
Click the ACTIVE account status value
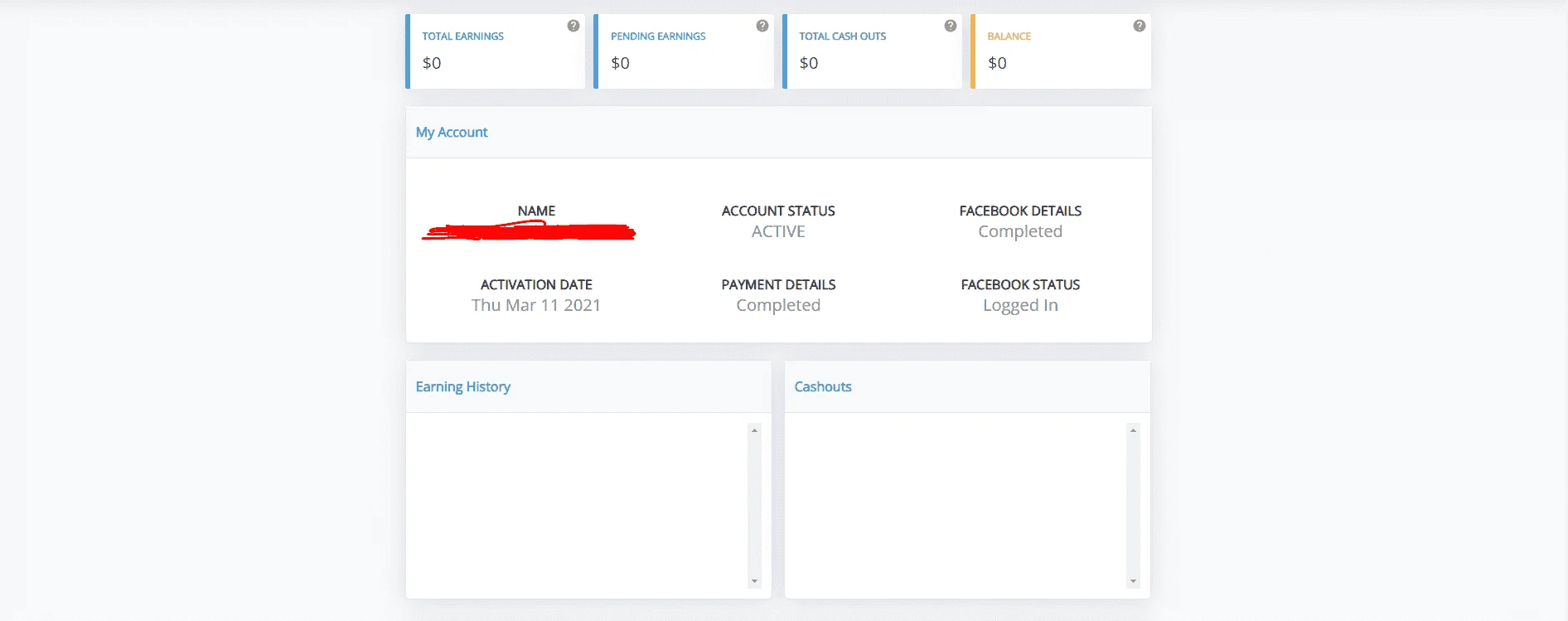(x=778, y=231)
